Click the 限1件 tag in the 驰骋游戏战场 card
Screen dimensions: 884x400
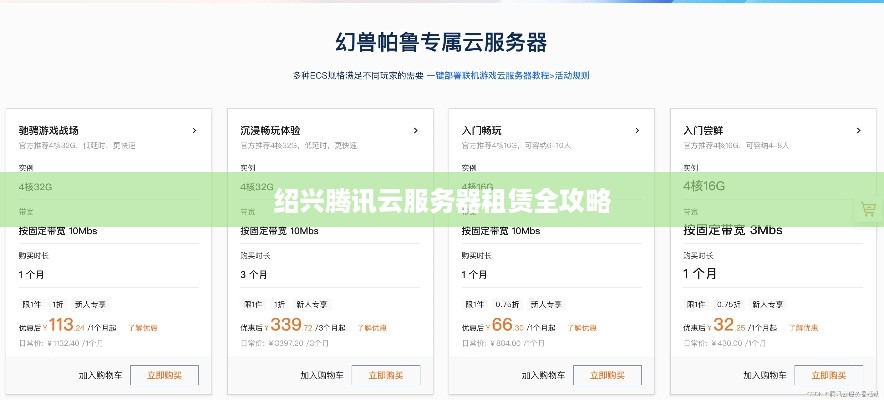[32, 304]
